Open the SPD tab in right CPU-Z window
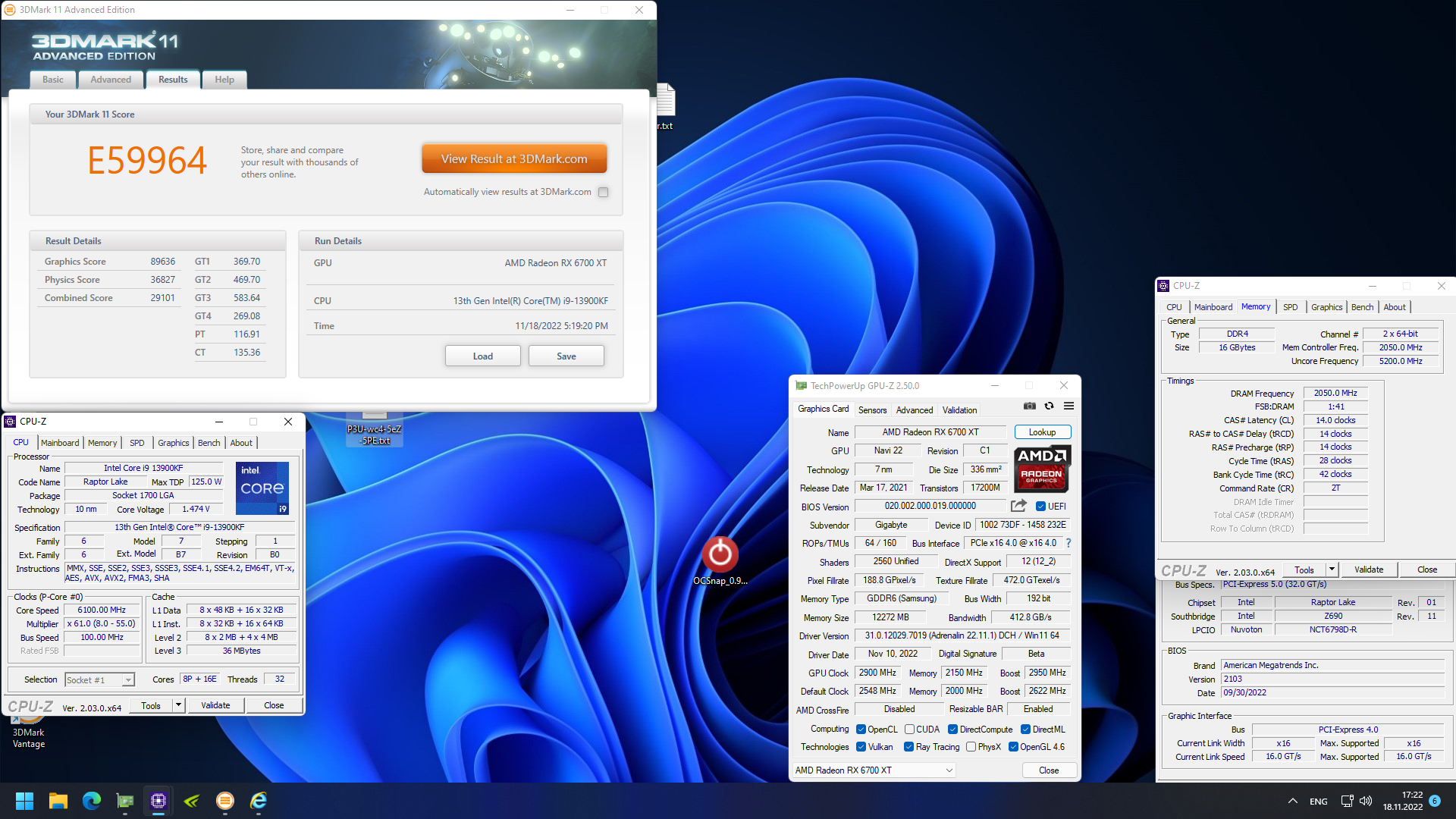 (1290, 307)
